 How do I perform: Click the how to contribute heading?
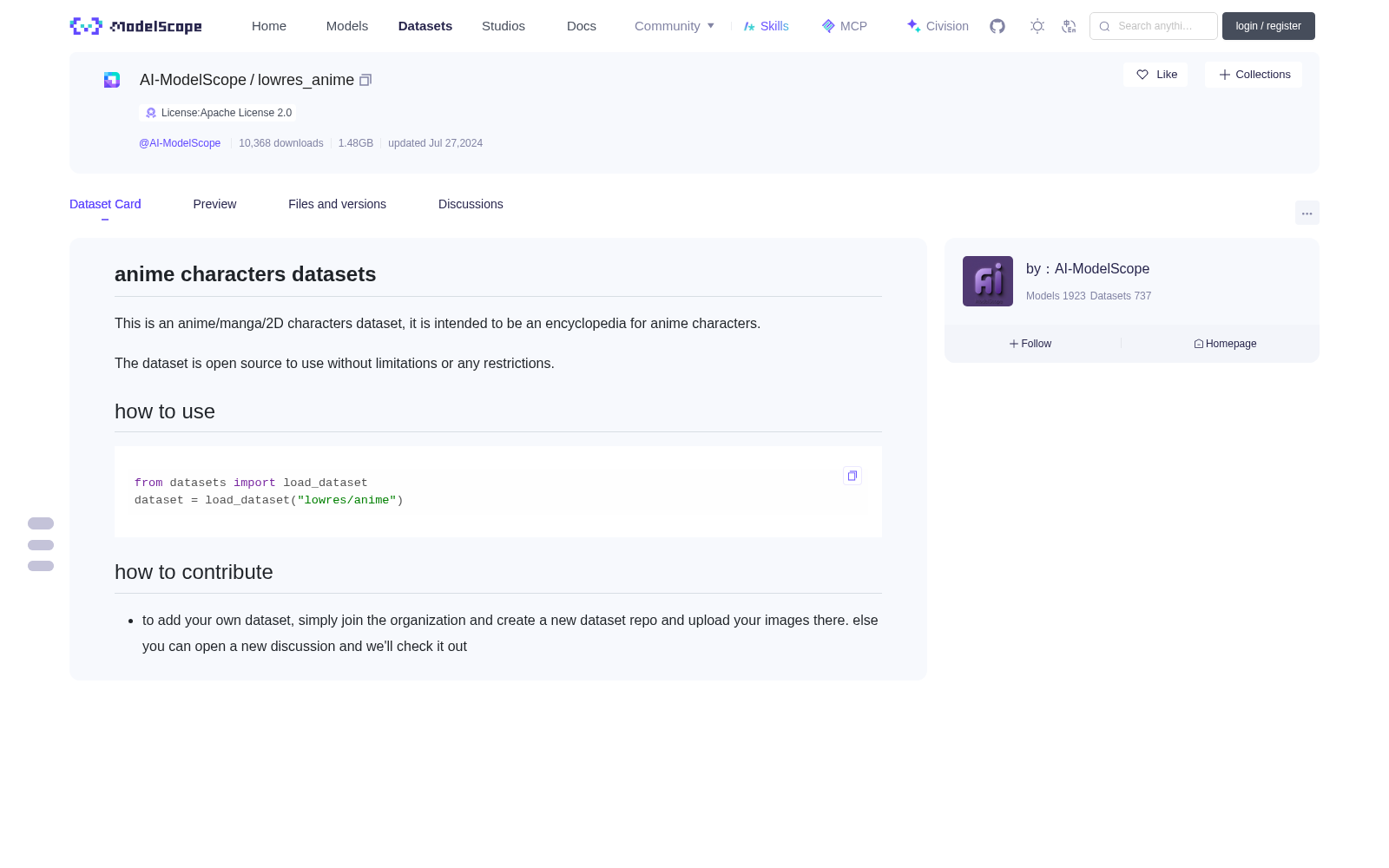coord(194,572)
